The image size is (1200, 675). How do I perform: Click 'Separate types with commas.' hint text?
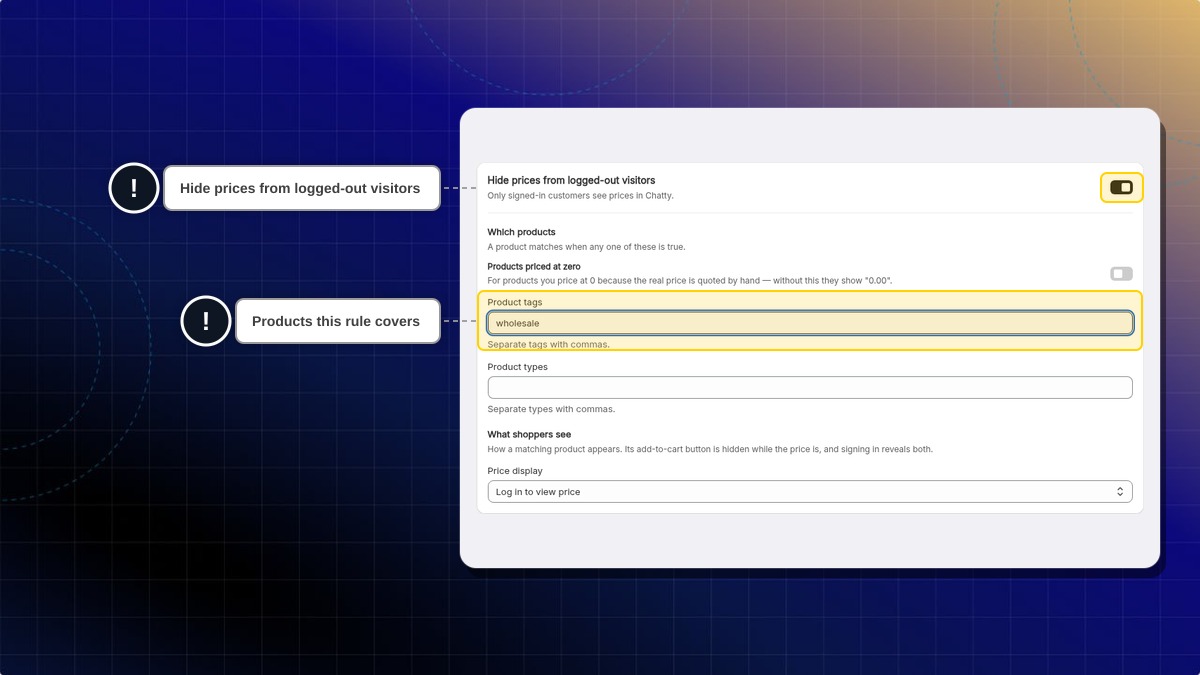click(x=551, y=409)
